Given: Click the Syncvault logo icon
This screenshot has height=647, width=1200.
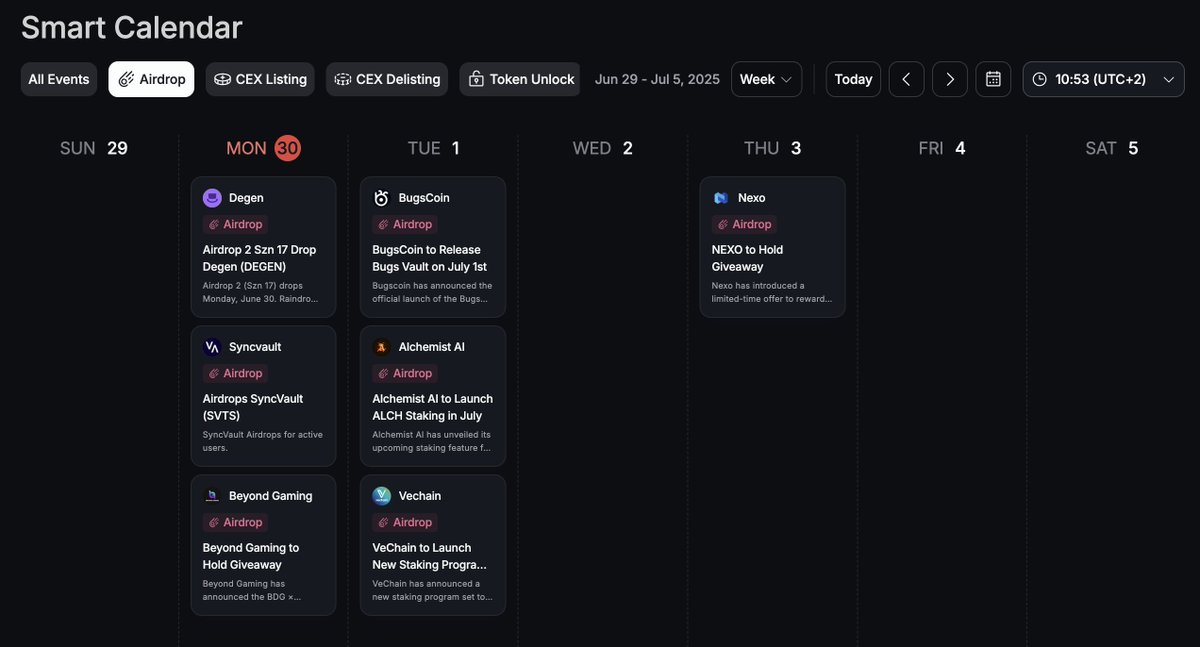Looking at the screenshot, I should [212, 347].
